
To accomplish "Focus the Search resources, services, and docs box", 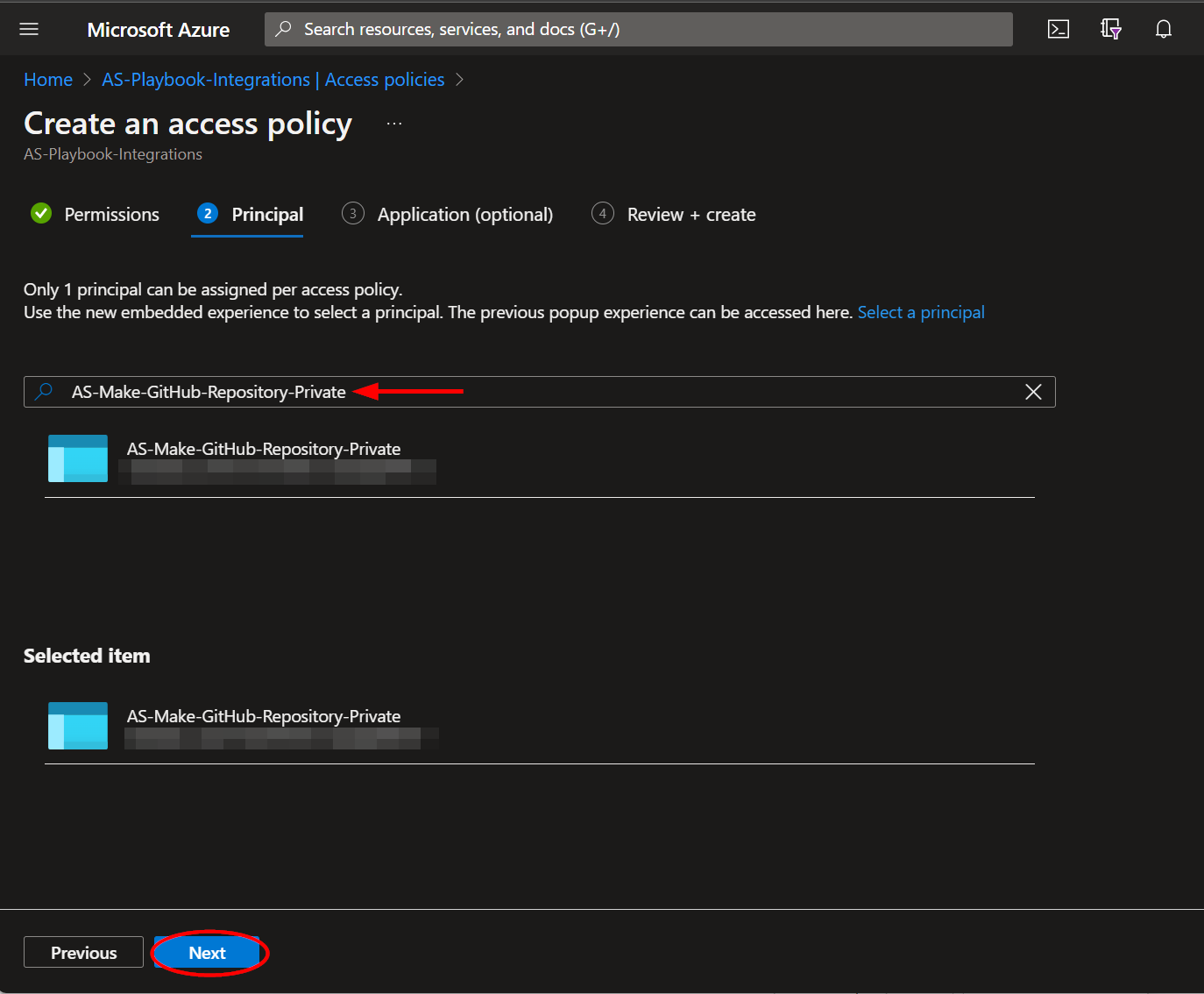I will (639, 29).
